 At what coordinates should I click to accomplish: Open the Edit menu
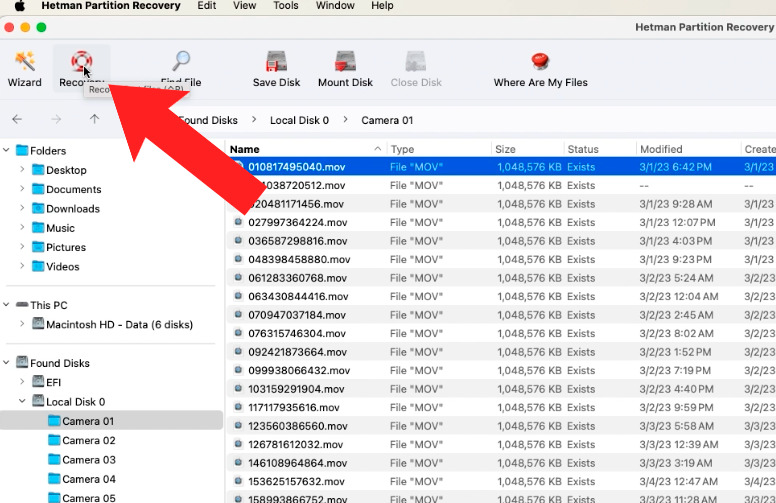(206, 6)
